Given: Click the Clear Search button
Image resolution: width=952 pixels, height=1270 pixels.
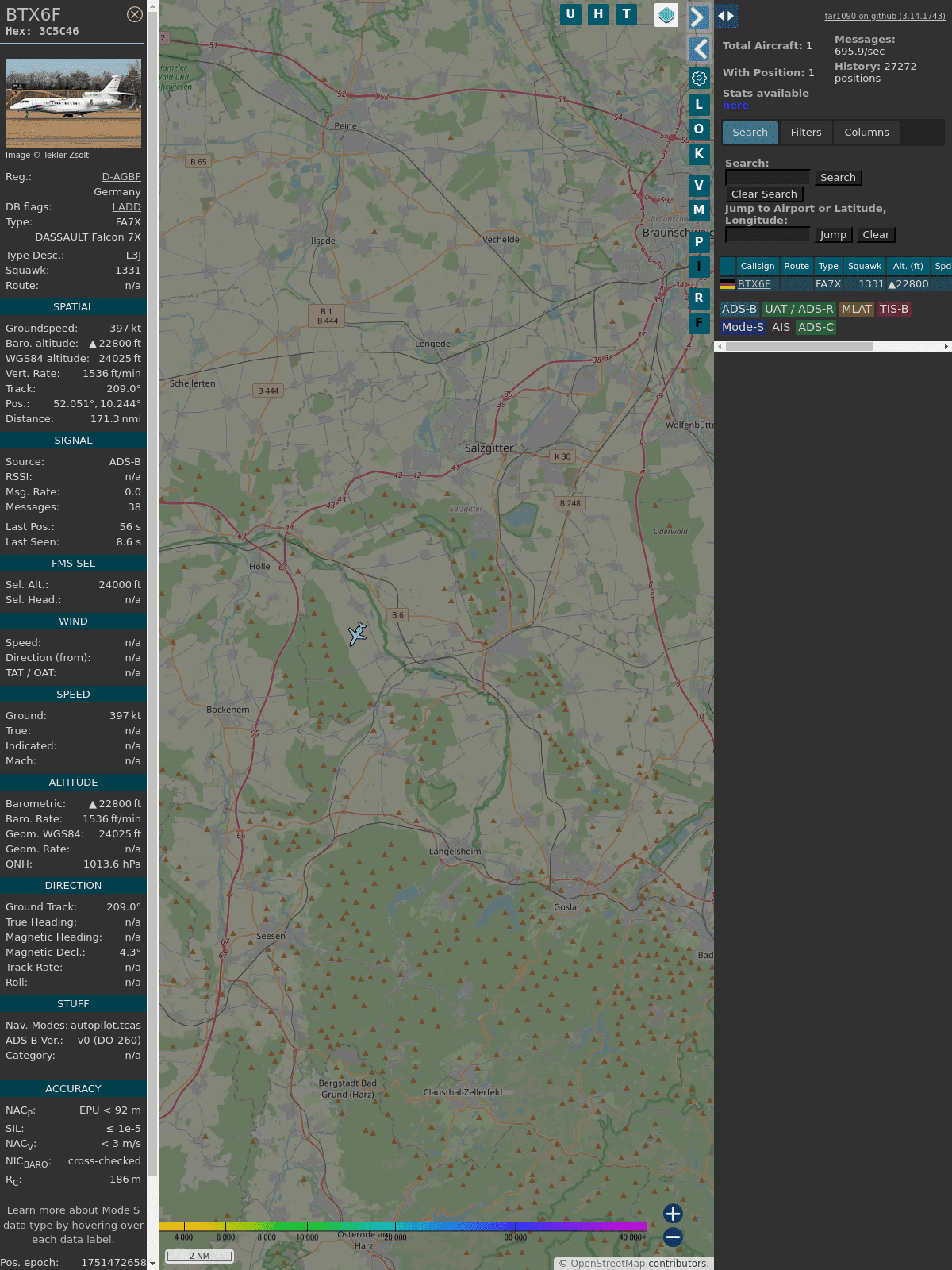Looking at the screenshot, I should [x=764, y=194].
